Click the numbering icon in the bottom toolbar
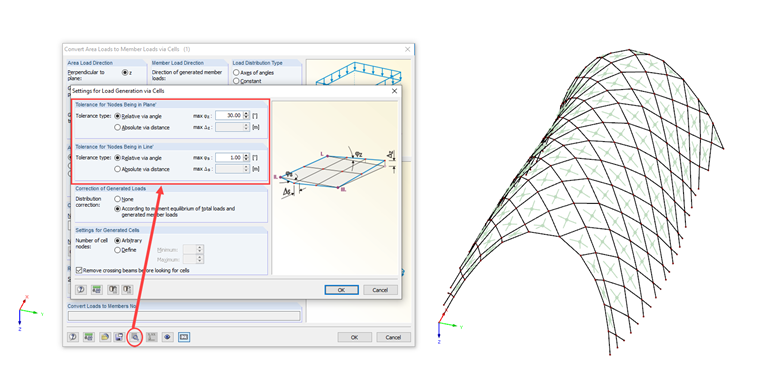The width and height of the screenshot is (760, 374). pyautogui.click(x=152, y=337)
